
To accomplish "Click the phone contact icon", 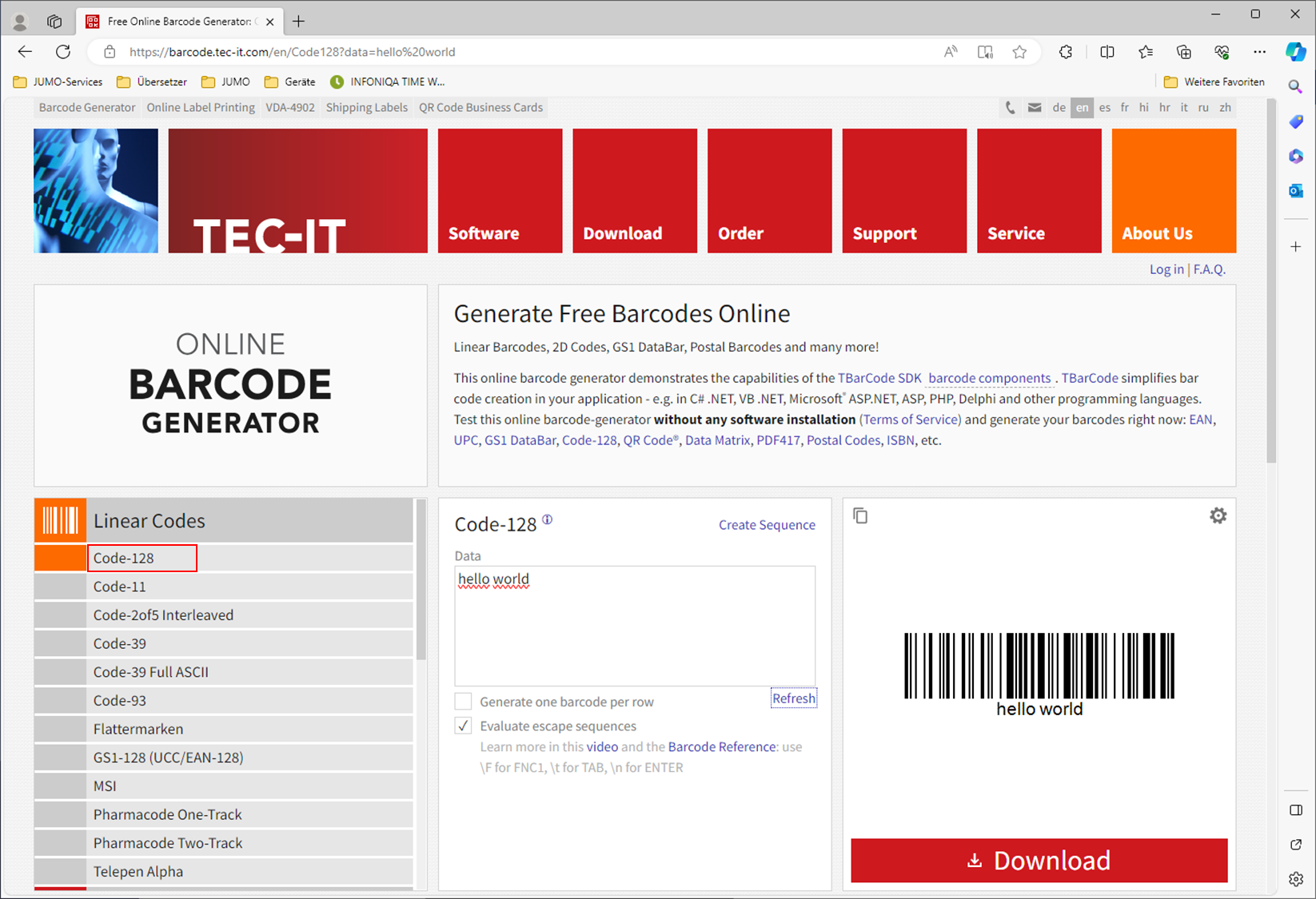I will [x=1011, y=108].
